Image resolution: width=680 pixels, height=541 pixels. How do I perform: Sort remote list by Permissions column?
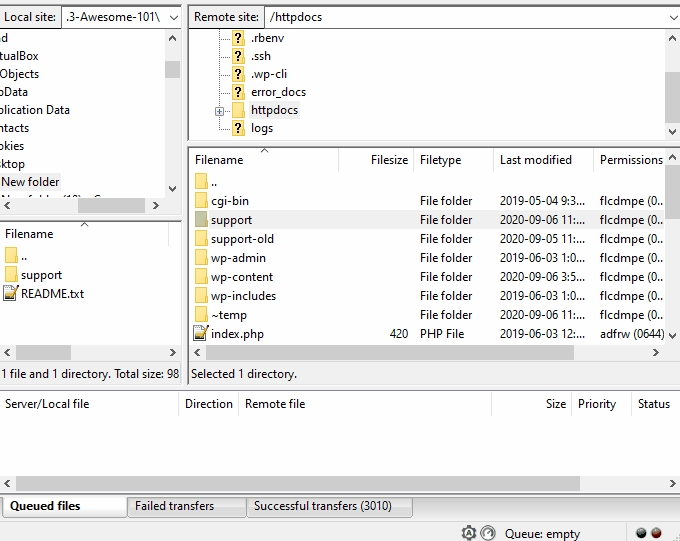tap(631, 160)
